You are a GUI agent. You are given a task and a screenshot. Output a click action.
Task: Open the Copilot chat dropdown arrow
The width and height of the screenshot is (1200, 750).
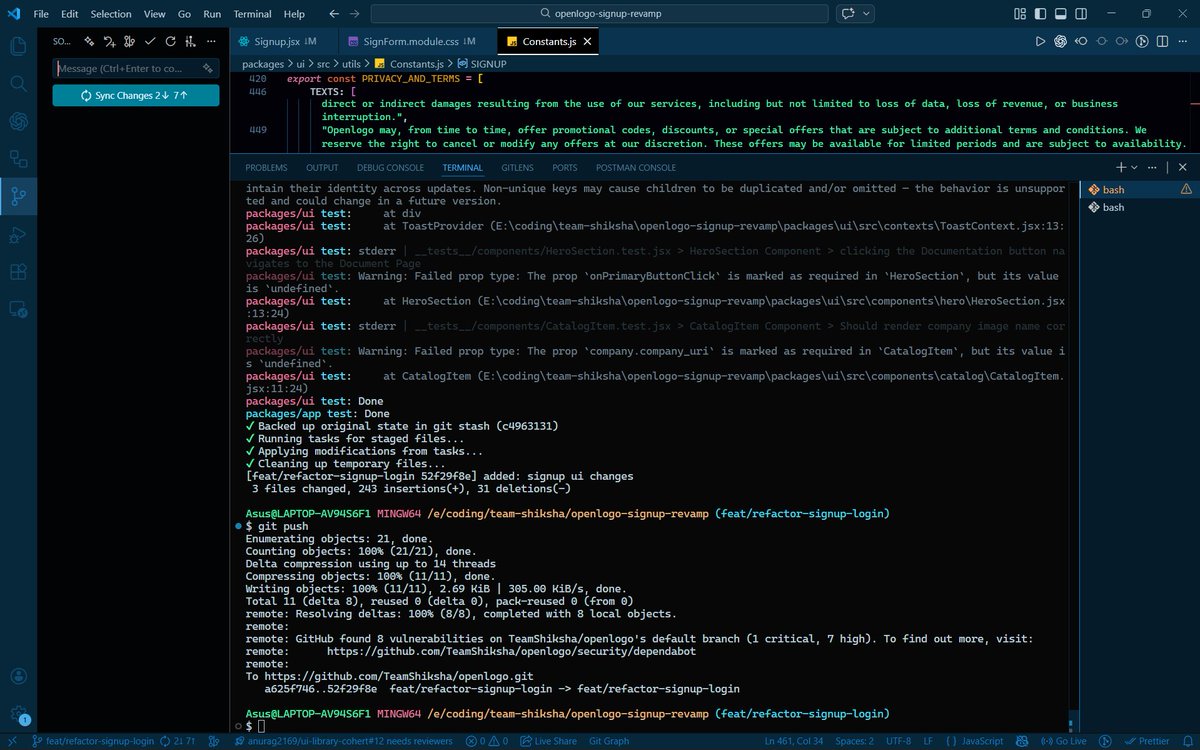(866, 14)
